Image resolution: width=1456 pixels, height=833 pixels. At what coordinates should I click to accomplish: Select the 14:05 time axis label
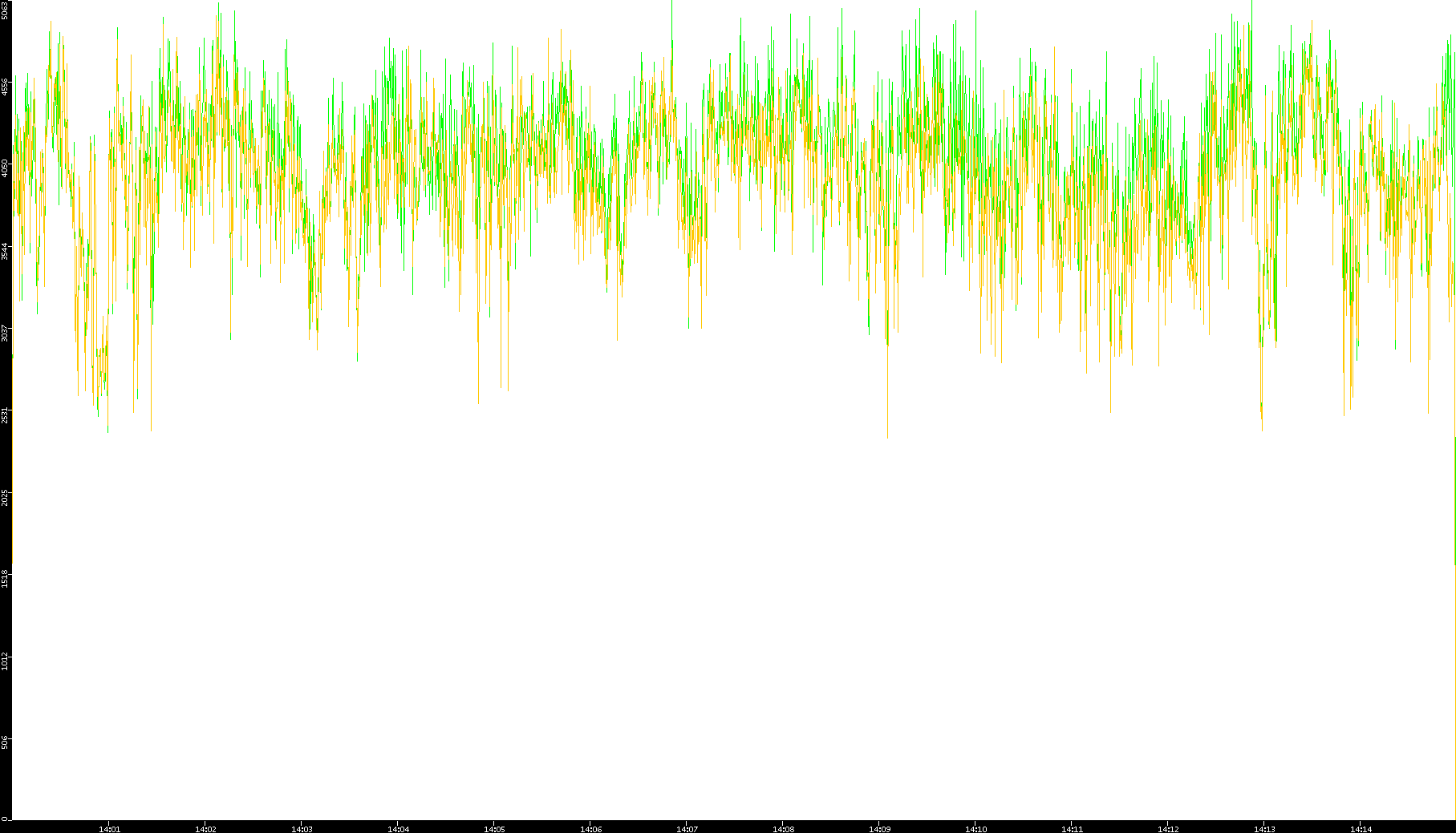tap(494, 829)
